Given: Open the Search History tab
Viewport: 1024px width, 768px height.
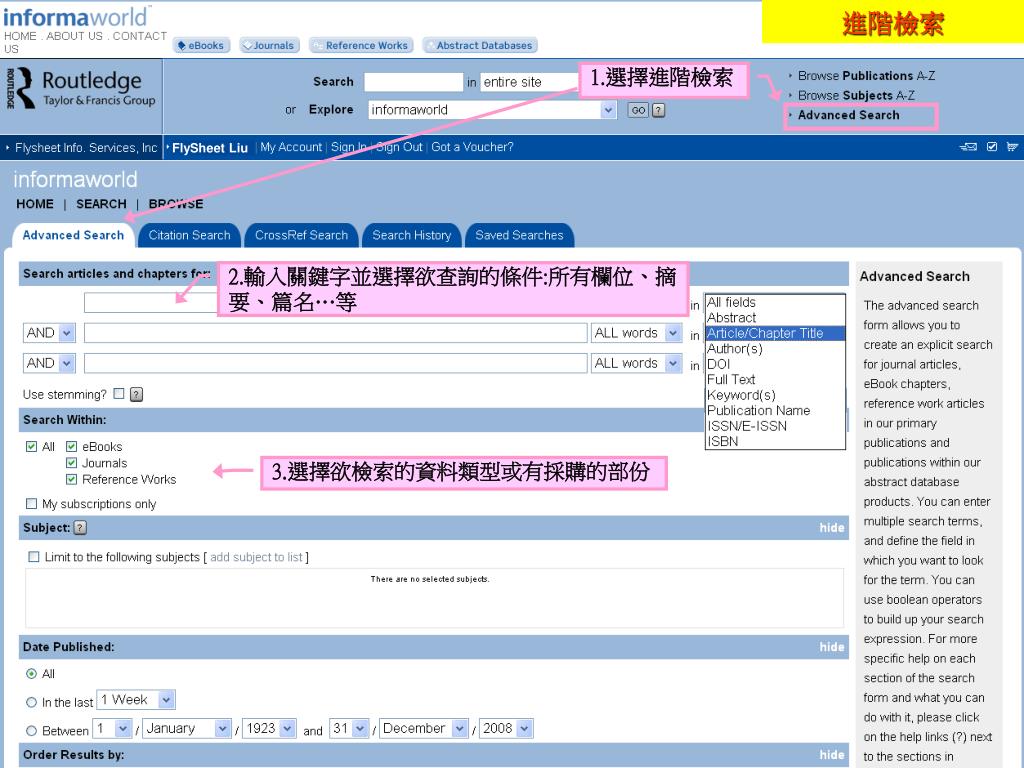Looking at the screenshot, I should point(411,235).
